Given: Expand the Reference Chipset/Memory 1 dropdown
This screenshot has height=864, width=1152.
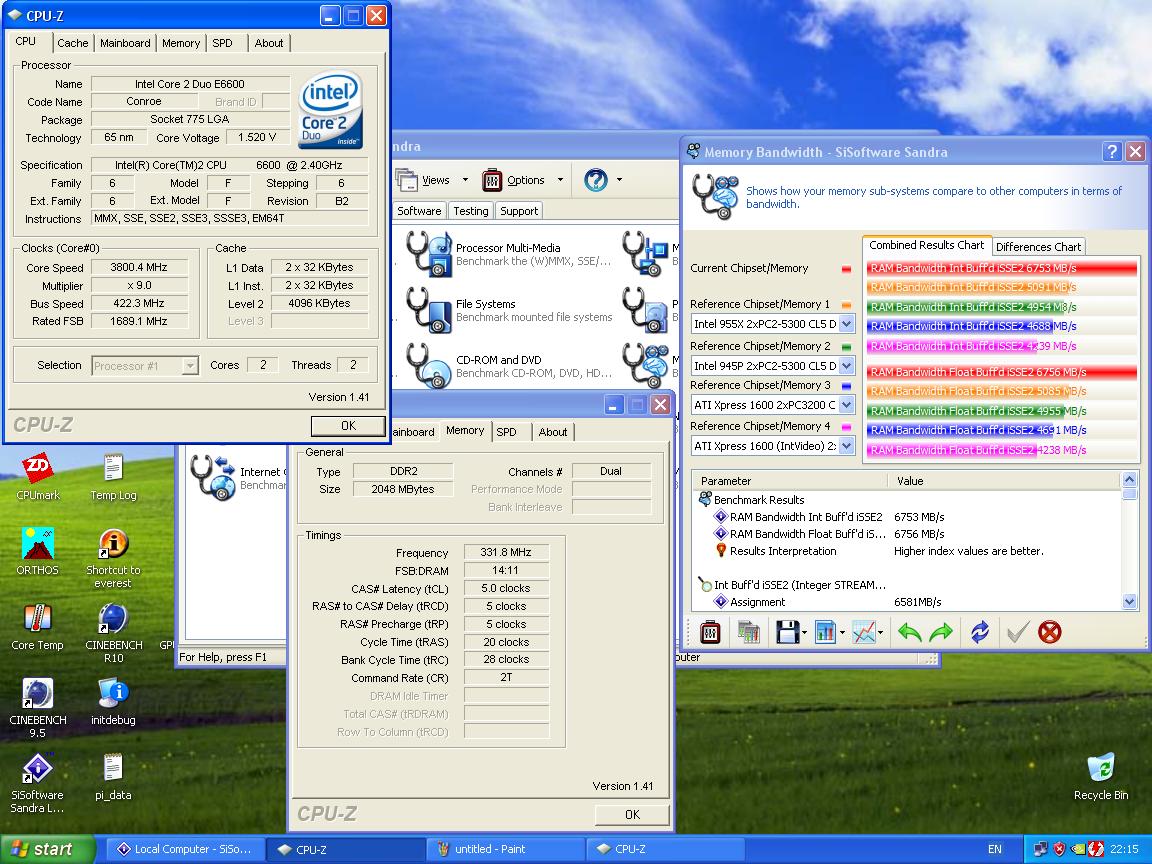Looking at the screenshot, I should [846, 324].
